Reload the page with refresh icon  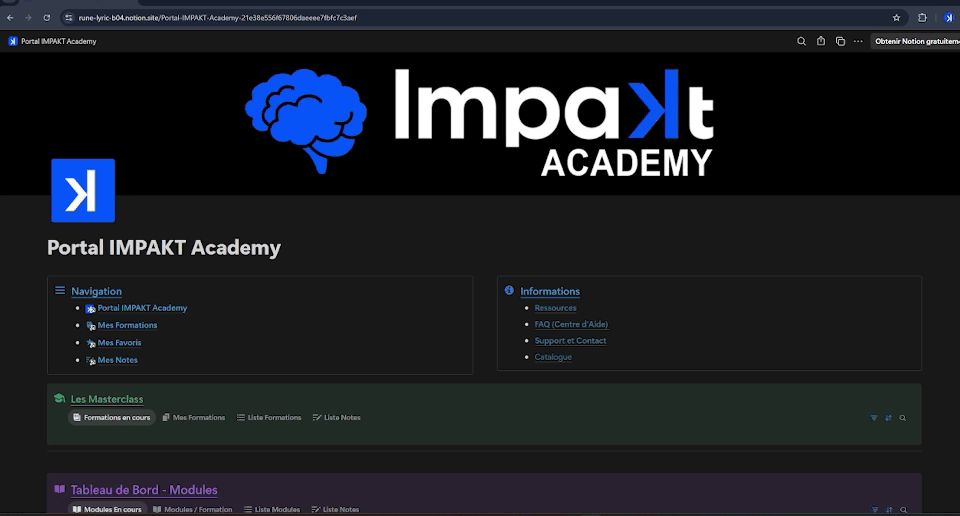tap(47, 18)
